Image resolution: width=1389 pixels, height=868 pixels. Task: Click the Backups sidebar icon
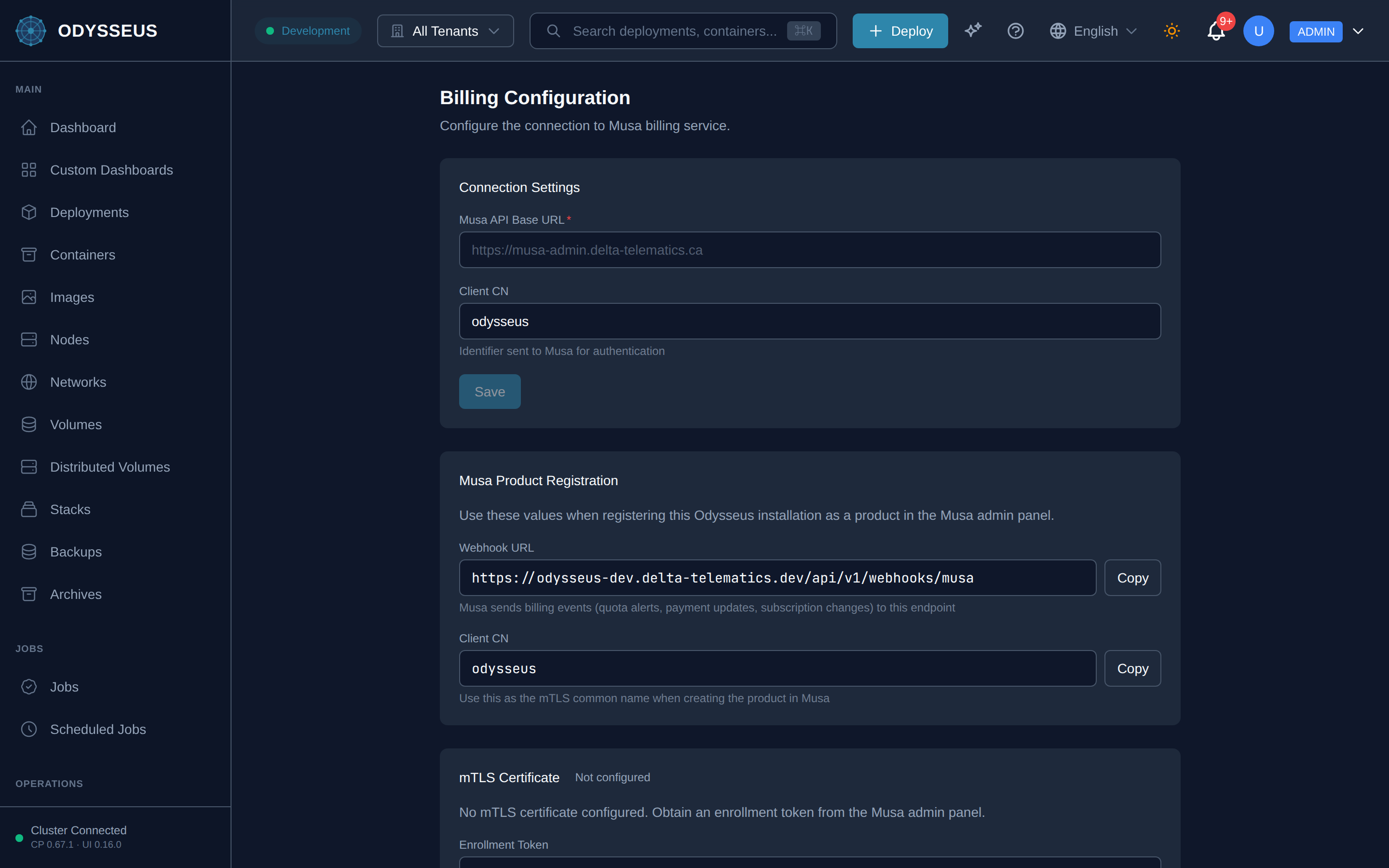29,552
